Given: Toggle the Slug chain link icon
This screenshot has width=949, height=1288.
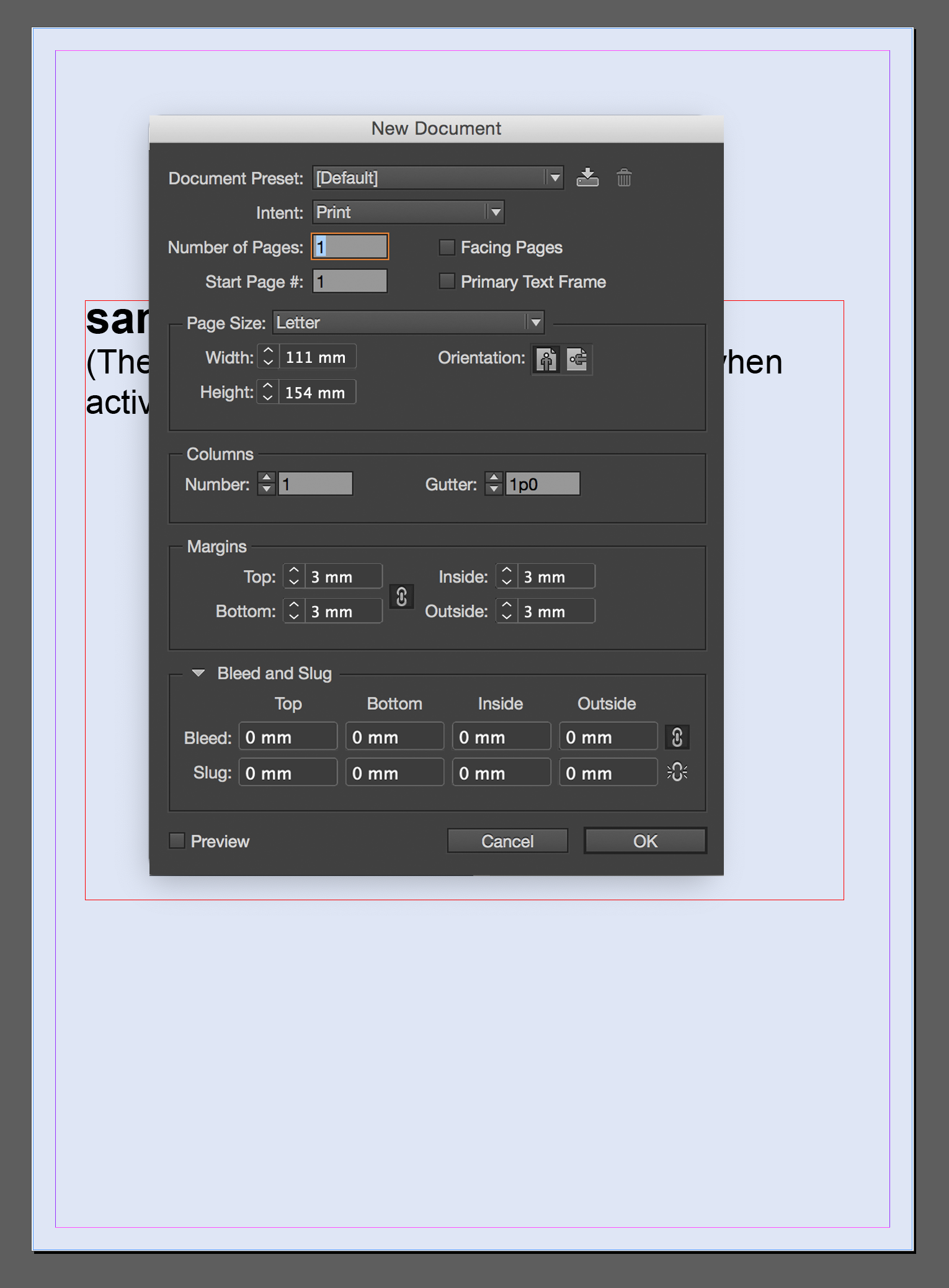Looking at the screenshot, I should coord(677,772).
